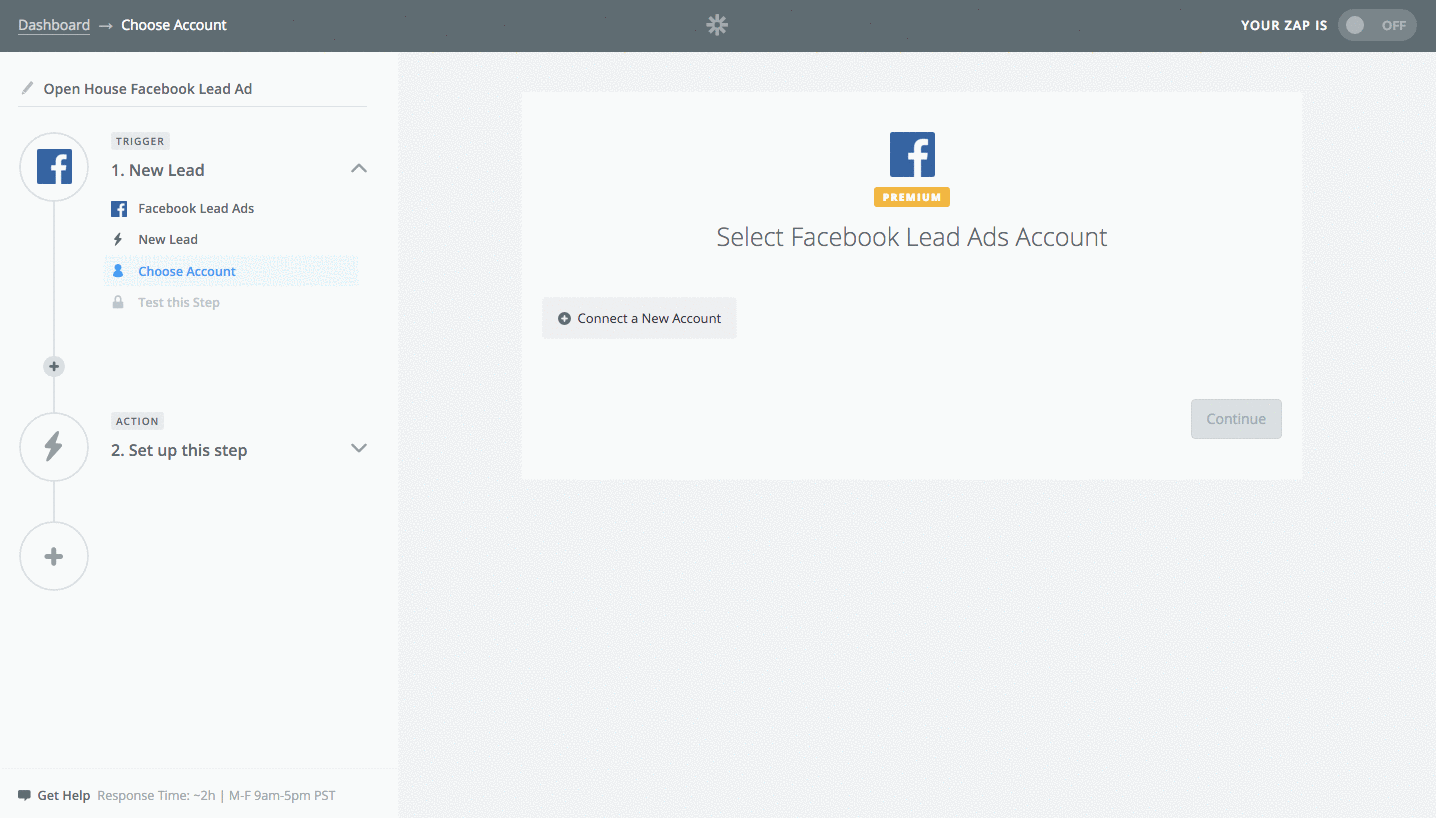This screenshot has height=818, width=1436.
Task: Go to the Dashboard link
Action: [54, 25]
